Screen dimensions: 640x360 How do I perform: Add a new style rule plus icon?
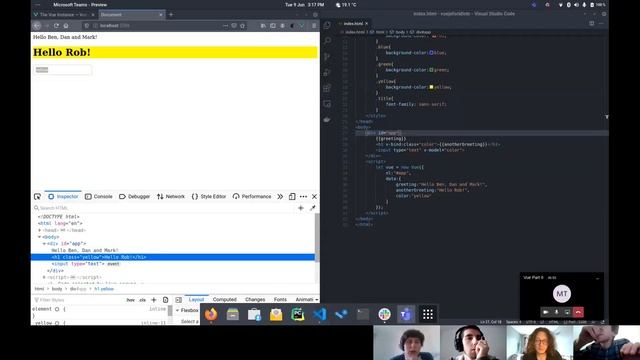click(154, 300)
